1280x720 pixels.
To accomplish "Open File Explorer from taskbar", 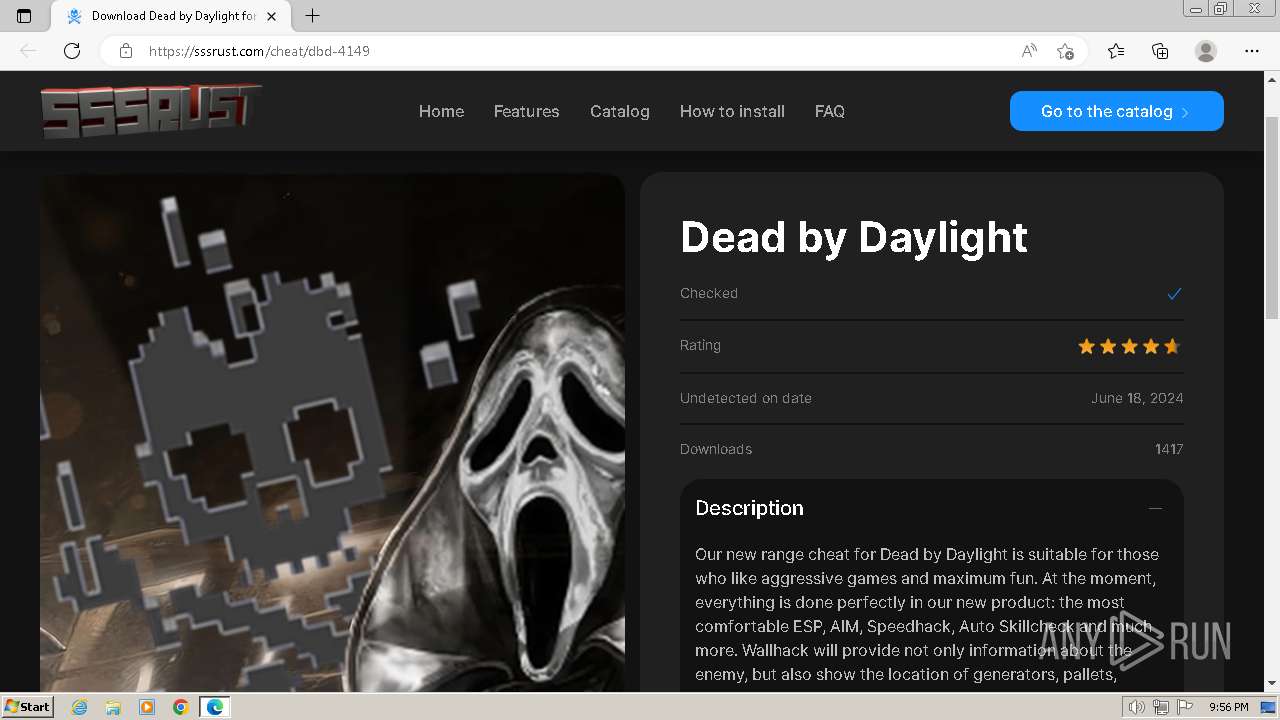I will (x=113, y=707).
